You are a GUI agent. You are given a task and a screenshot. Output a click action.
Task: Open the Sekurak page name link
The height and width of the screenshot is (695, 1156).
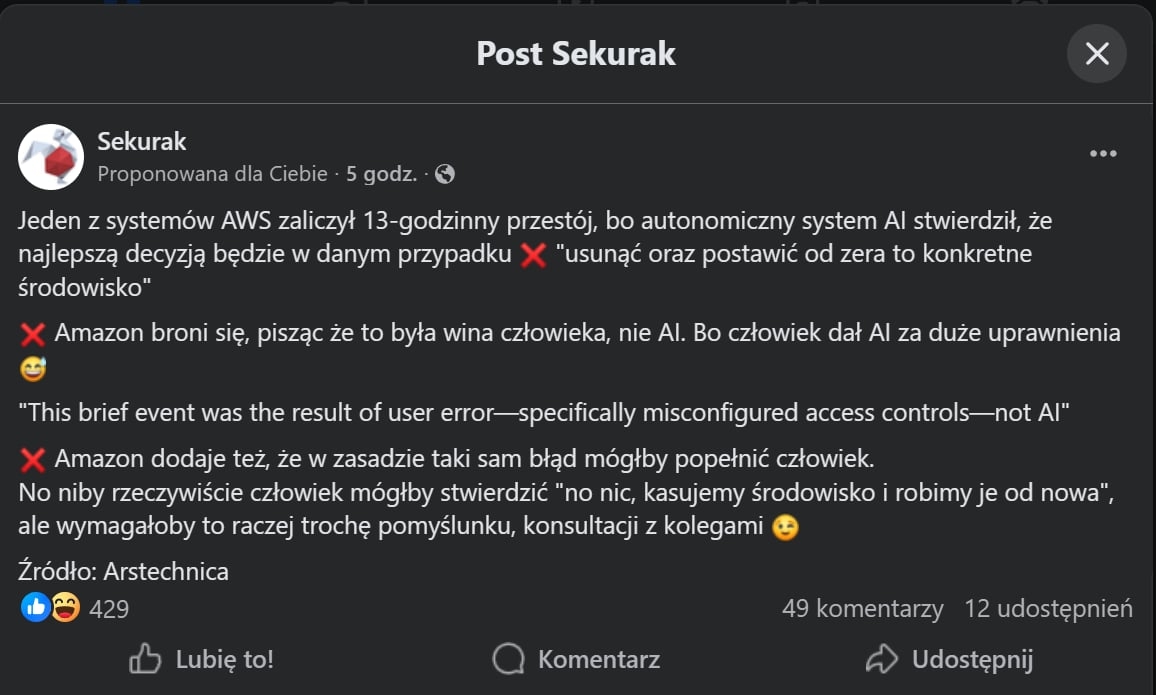(x=142, y=142)
